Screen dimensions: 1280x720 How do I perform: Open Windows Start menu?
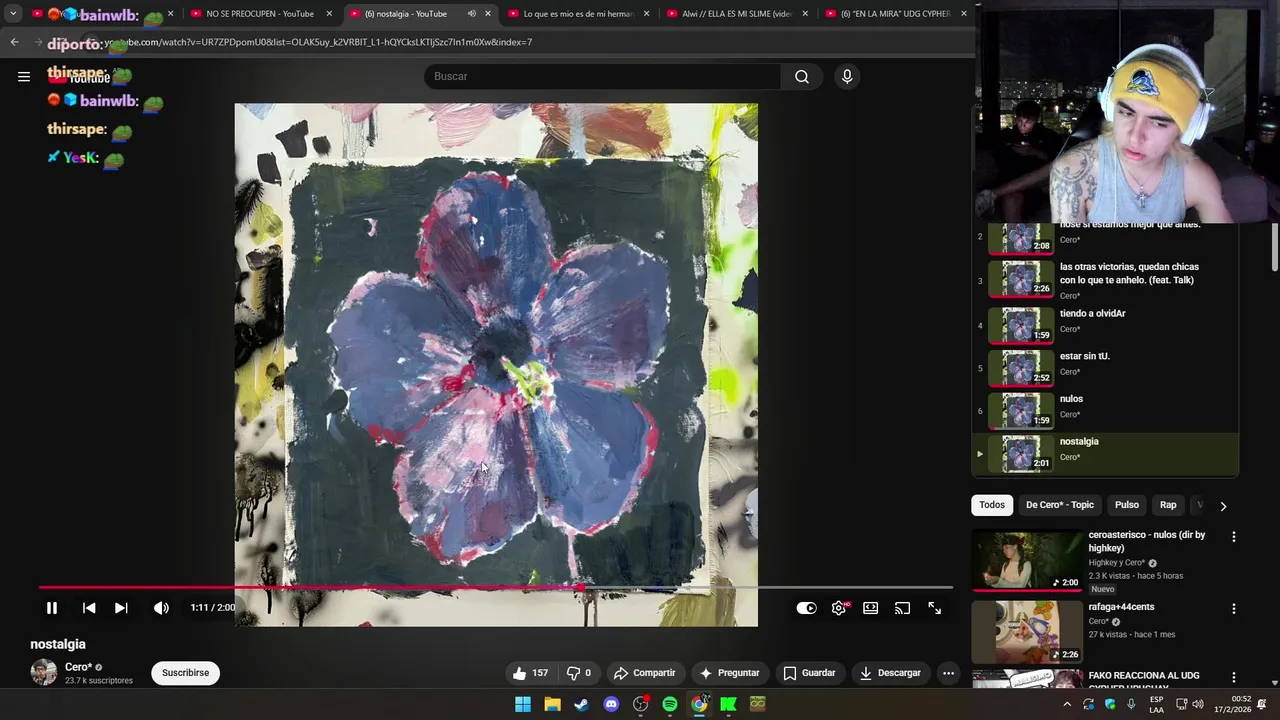[x=523, y=704]
